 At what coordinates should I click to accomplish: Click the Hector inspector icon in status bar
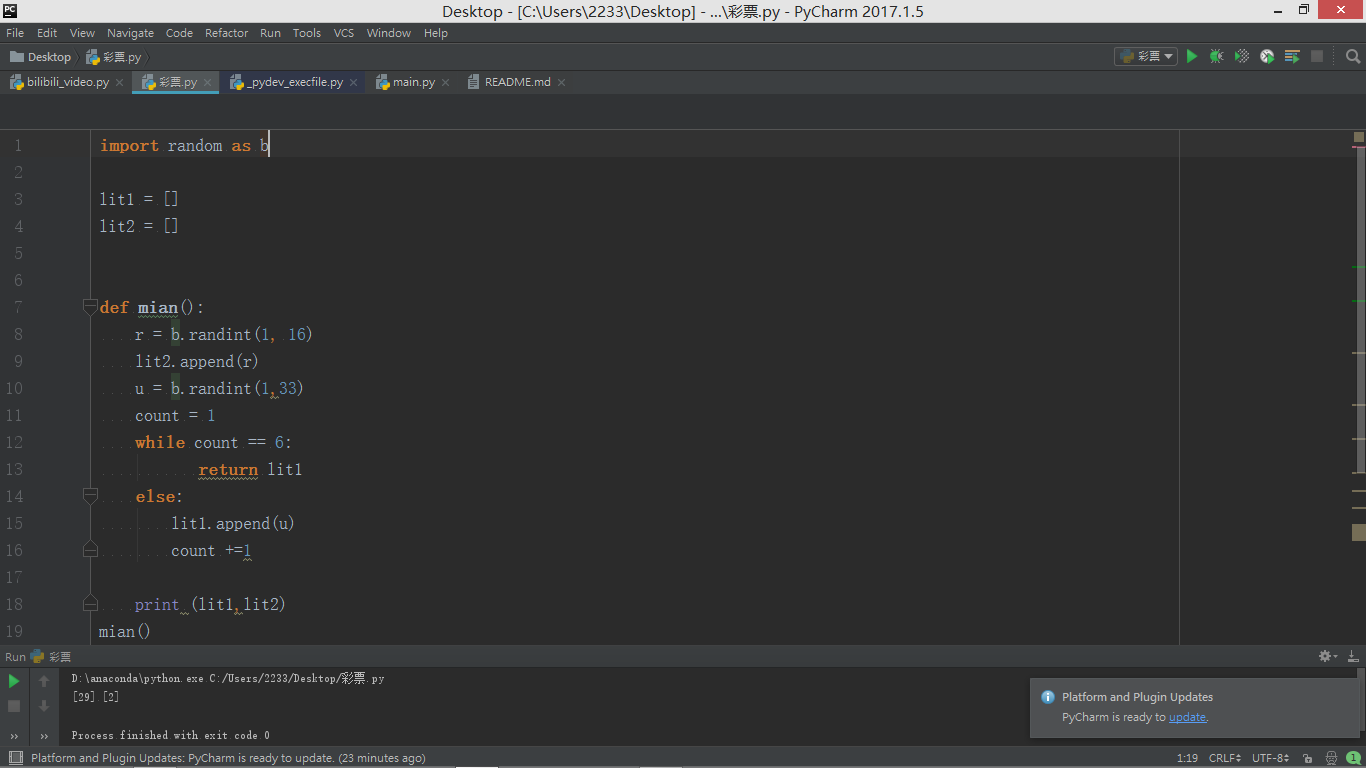1331,758
